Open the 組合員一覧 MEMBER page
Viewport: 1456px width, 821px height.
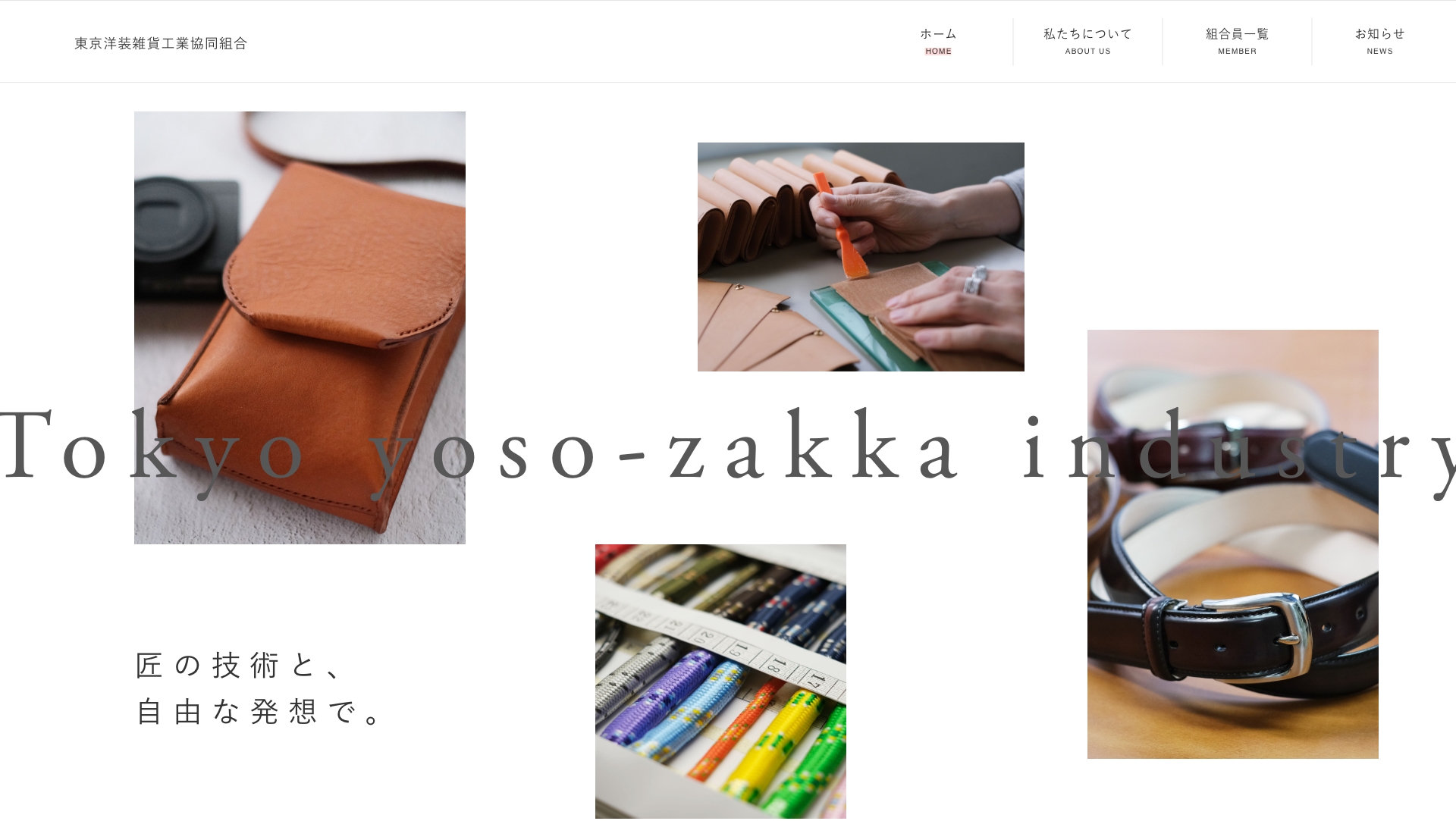point(1237,42)
